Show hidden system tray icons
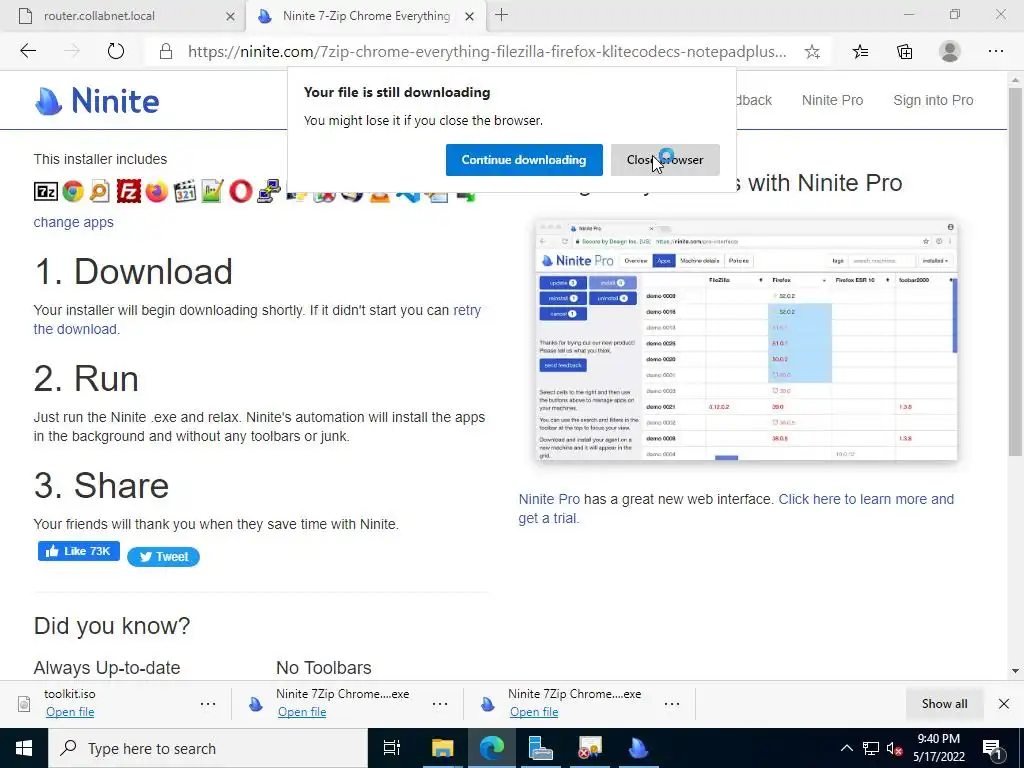Image resolution: width=1024 pixels, height=768 pixels. click(x=846, y=748)
